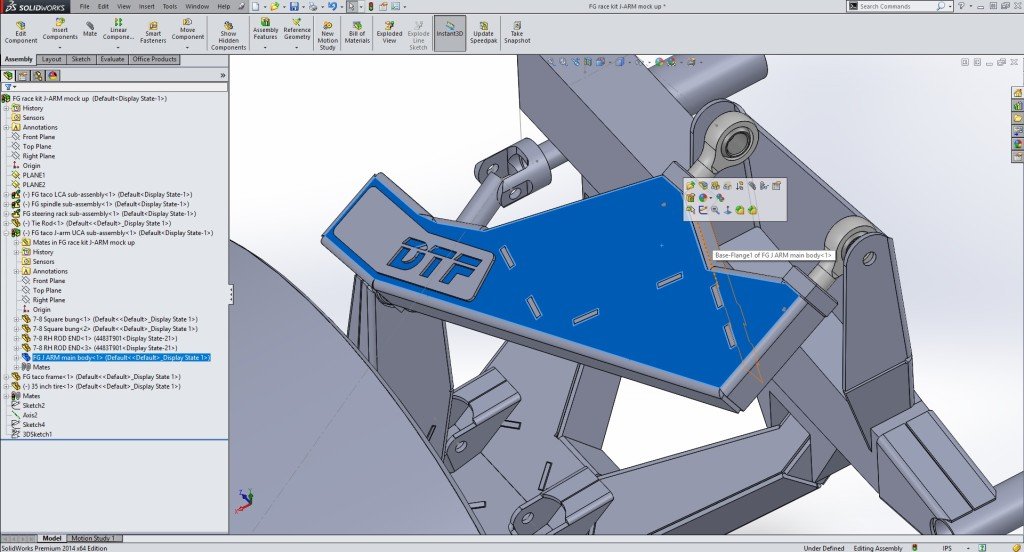Expand the 35 inch tire node
This screenshot has width=1024, height=552.
(7, 387)
